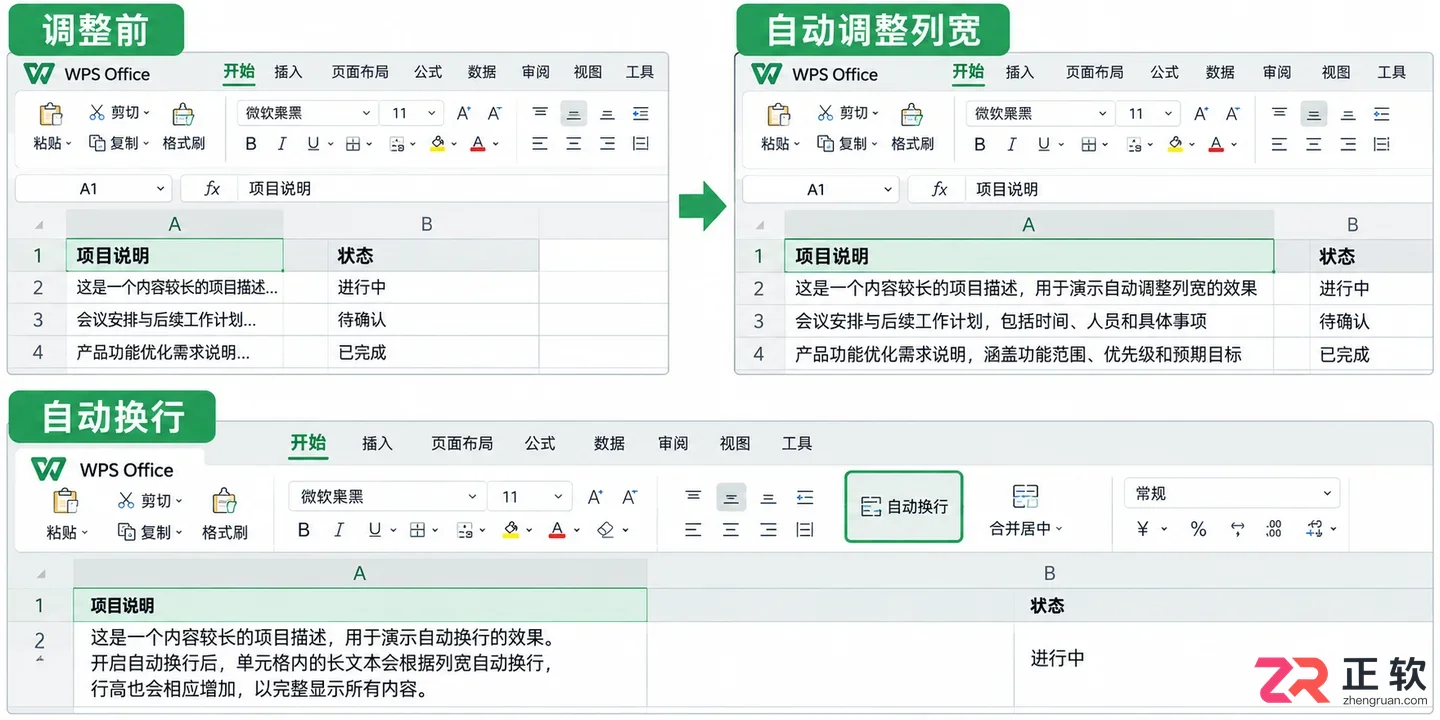Open font size 11 dropdown in 自动换行 panel
Screen dimensions: 1440x720
tap(530, 497)
